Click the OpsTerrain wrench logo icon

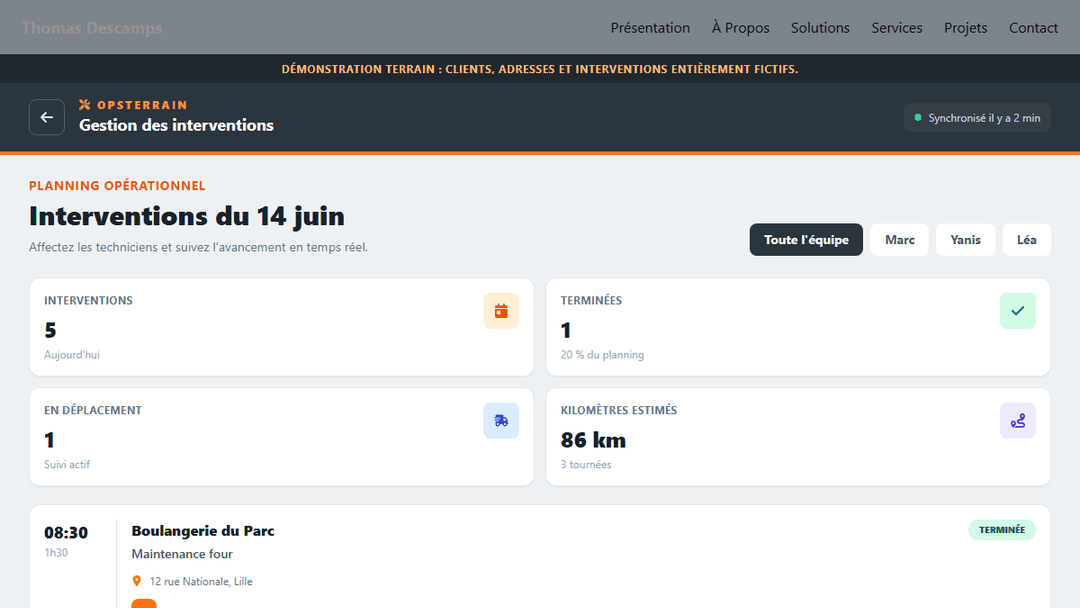coord(85,105)
